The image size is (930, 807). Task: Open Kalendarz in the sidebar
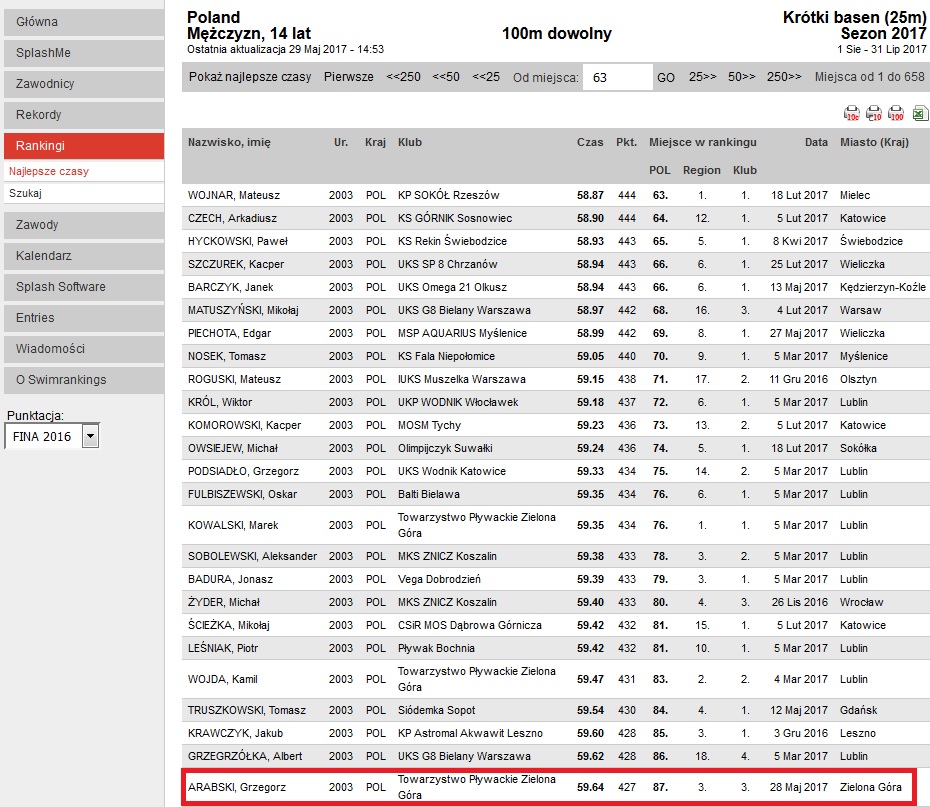(84, 256)
